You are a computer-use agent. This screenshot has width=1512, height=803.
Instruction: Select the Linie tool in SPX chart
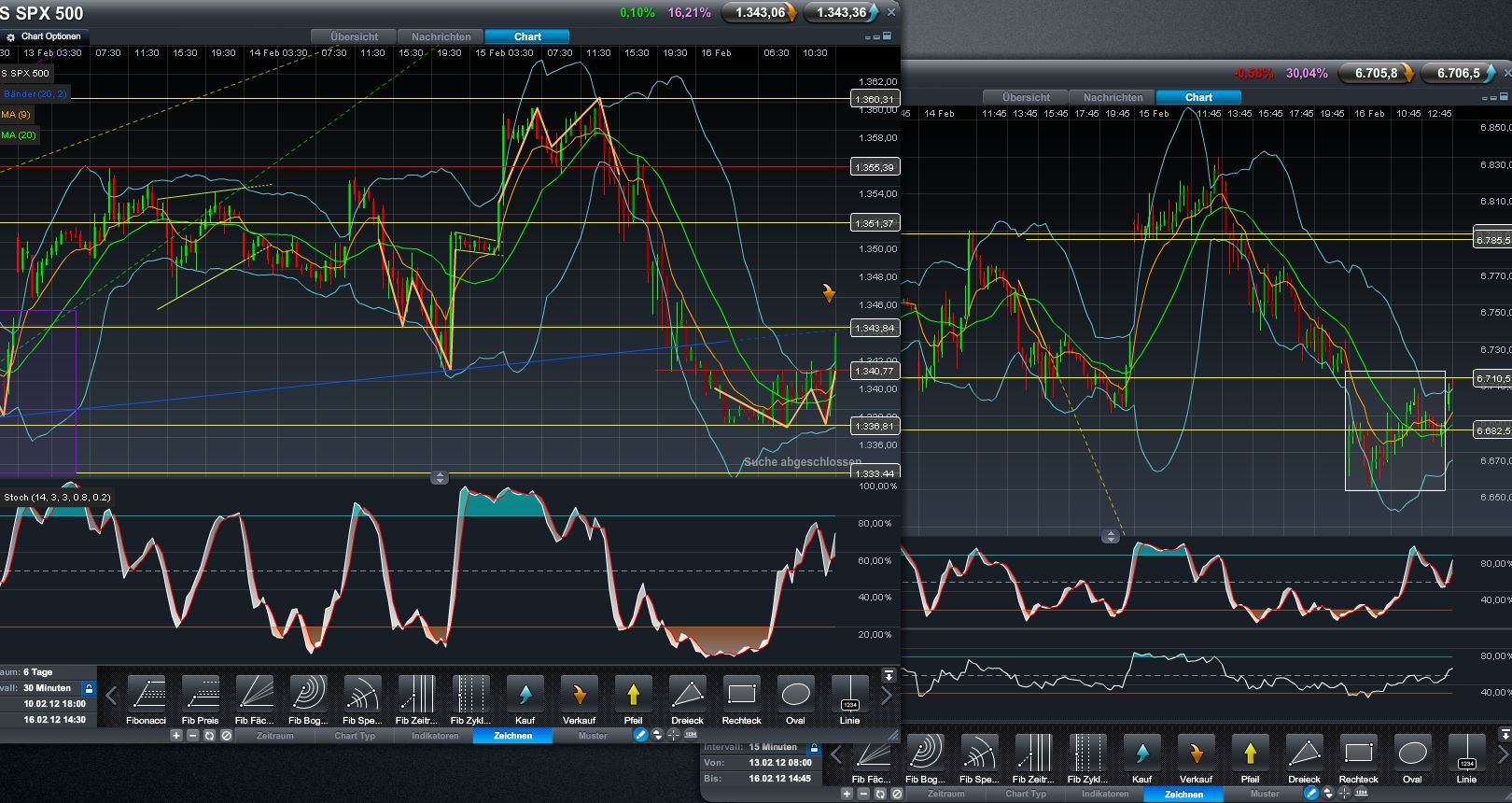849,696
